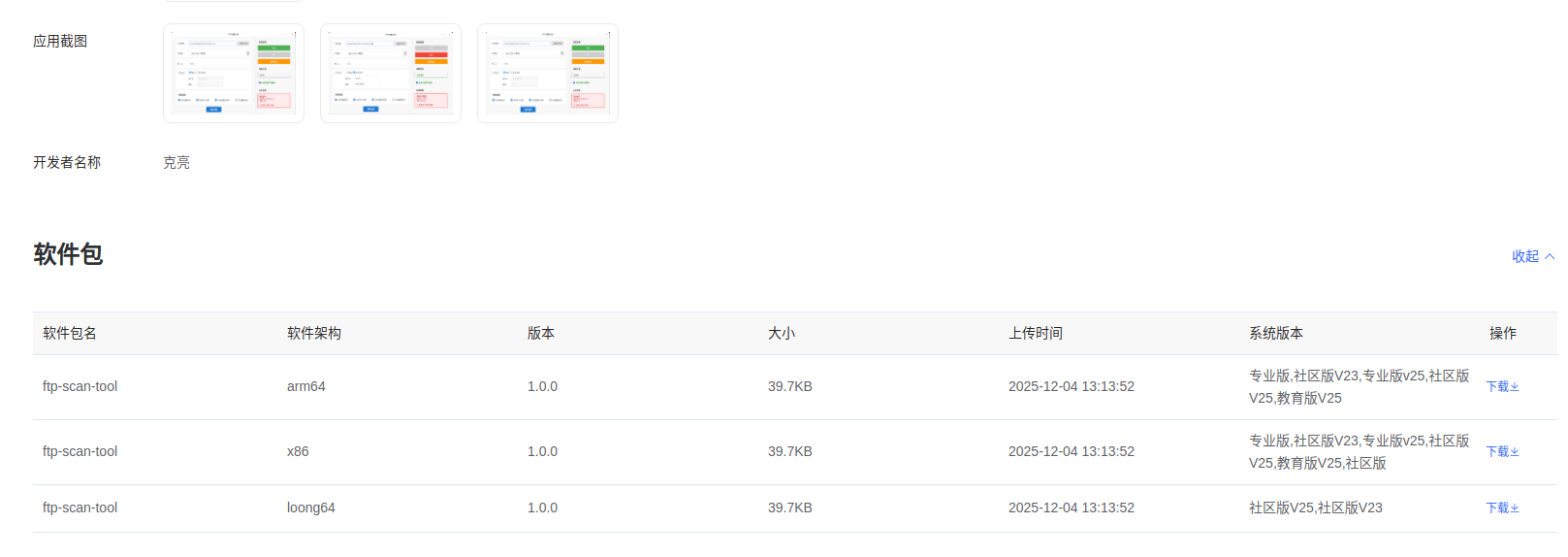Click the 系统版本 column header
1568x557 pixels.
(1276, 333)
